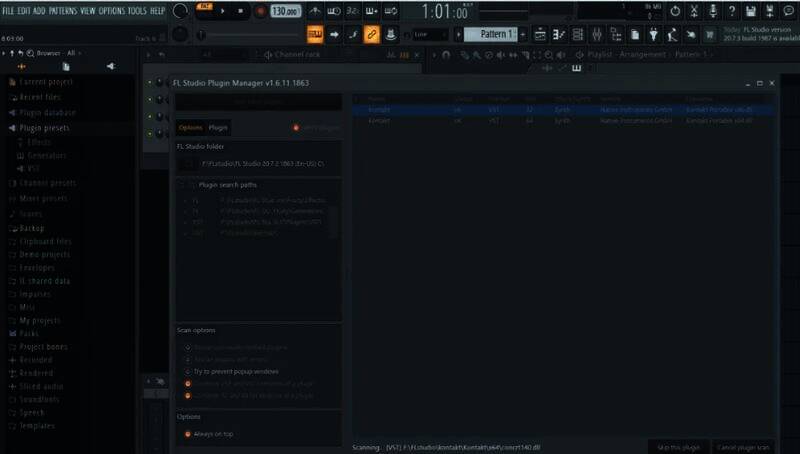Open the Pattern 1 selector
Screen dimensions: 800x454
[x=490, y=34]
